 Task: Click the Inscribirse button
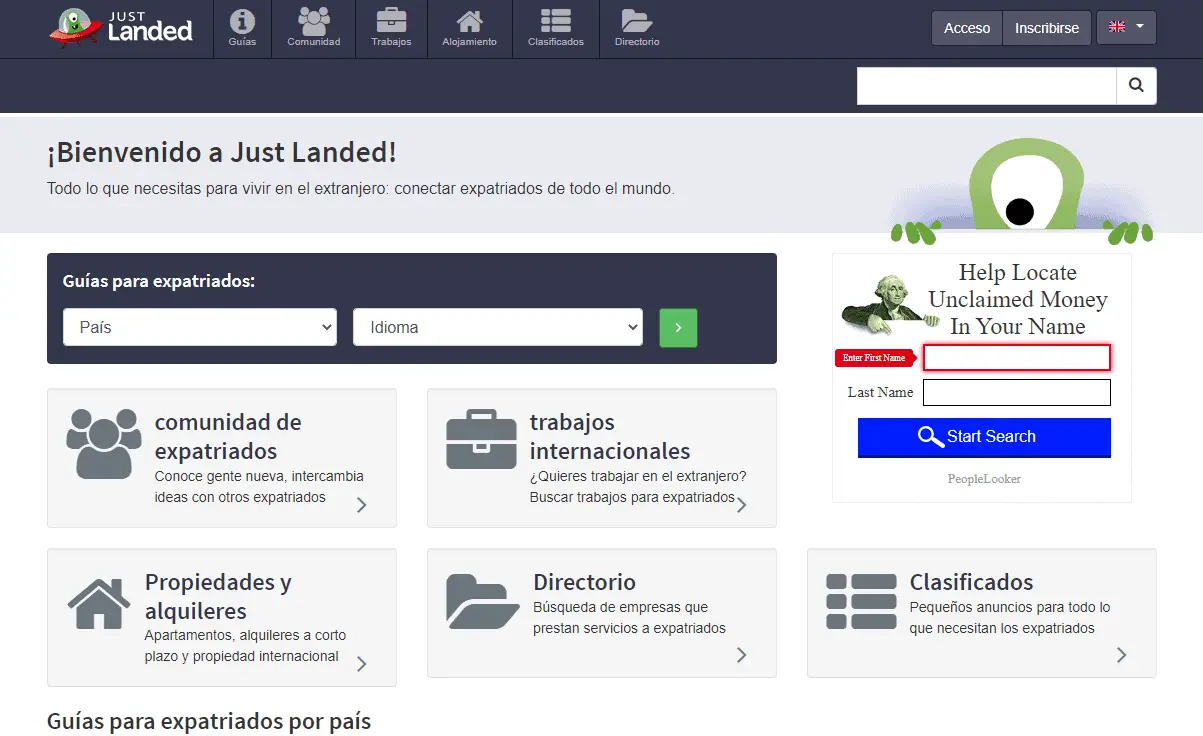(1047, 28)
